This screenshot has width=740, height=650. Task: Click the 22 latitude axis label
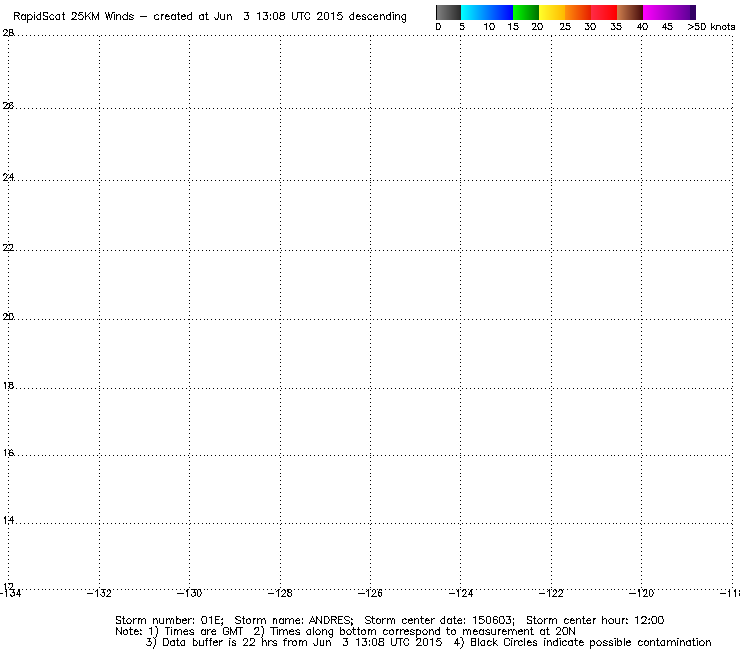pyautogui.click(x=8, y=248)
